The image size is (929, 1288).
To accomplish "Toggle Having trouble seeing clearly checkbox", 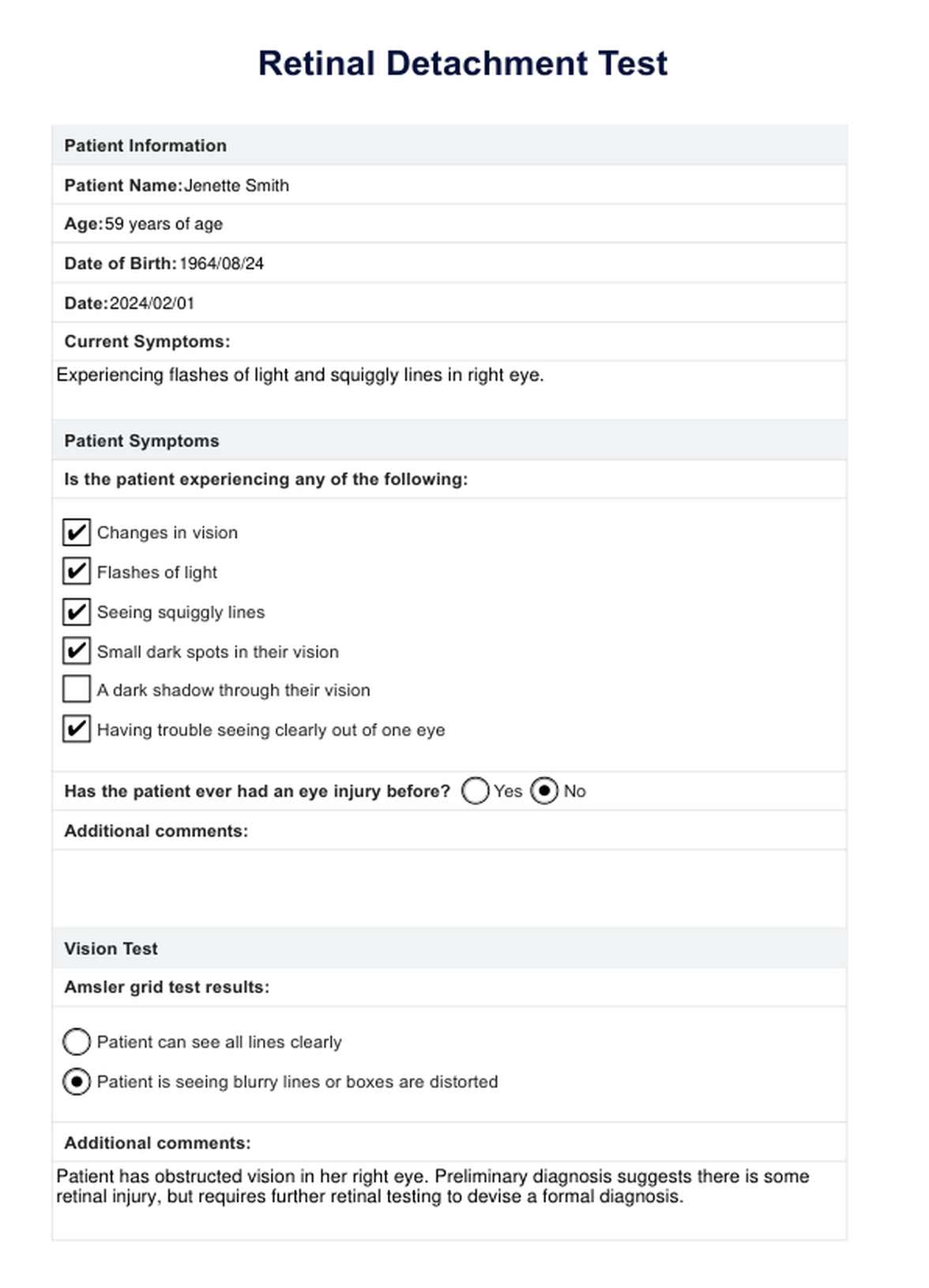I will [77, 729].
